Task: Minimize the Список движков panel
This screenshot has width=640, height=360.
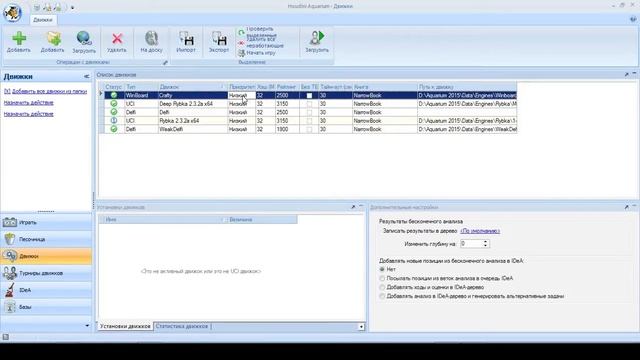Action: pyautogui.click(x=634, y=74)
